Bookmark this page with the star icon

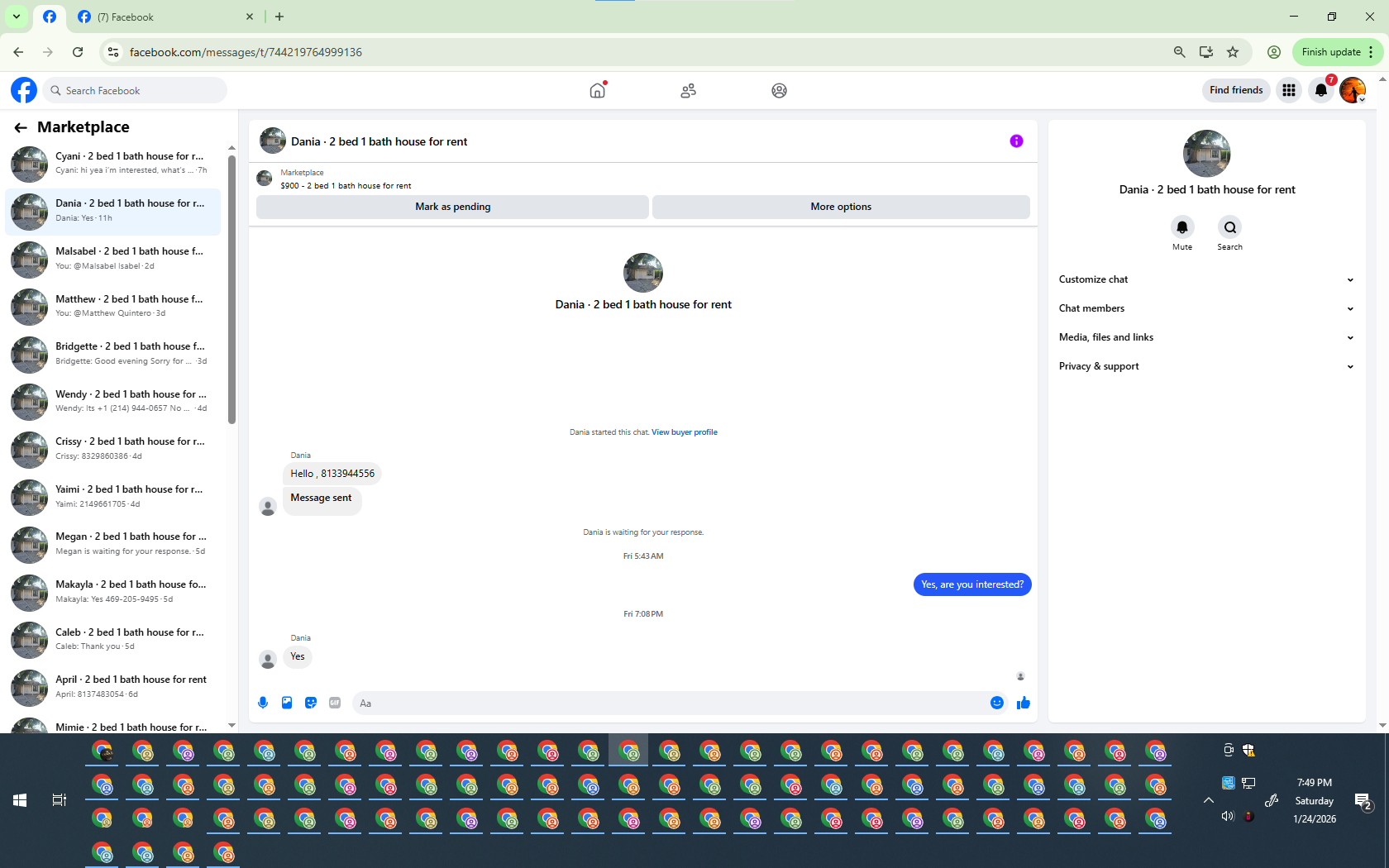pos(1233,52)
